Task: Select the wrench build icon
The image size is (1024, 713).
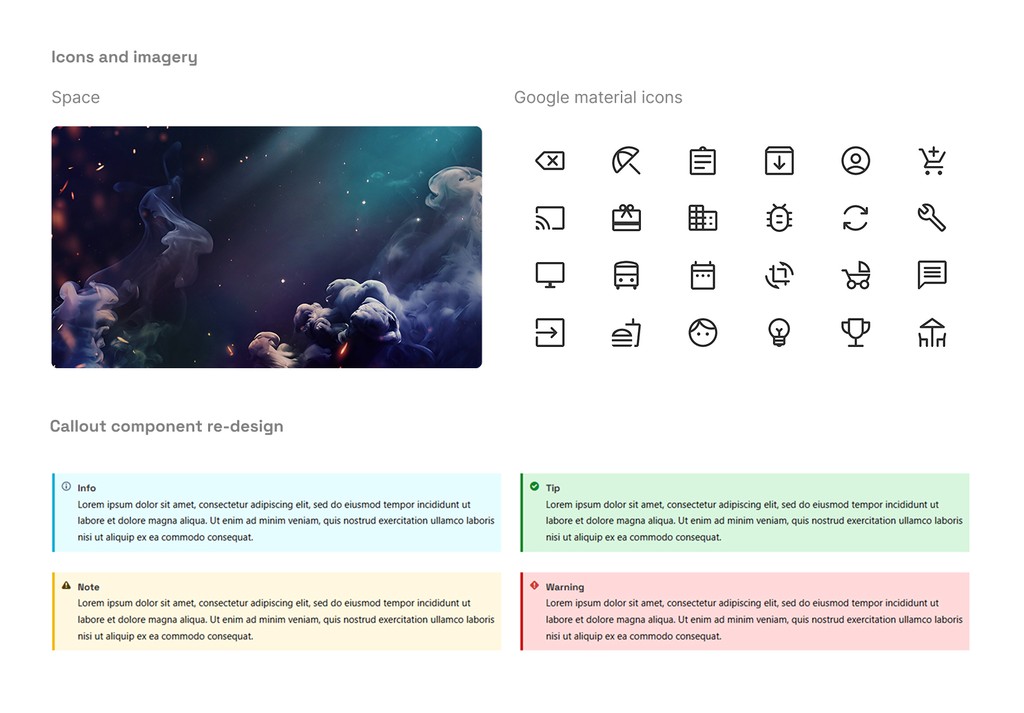Action: (932, 218)
